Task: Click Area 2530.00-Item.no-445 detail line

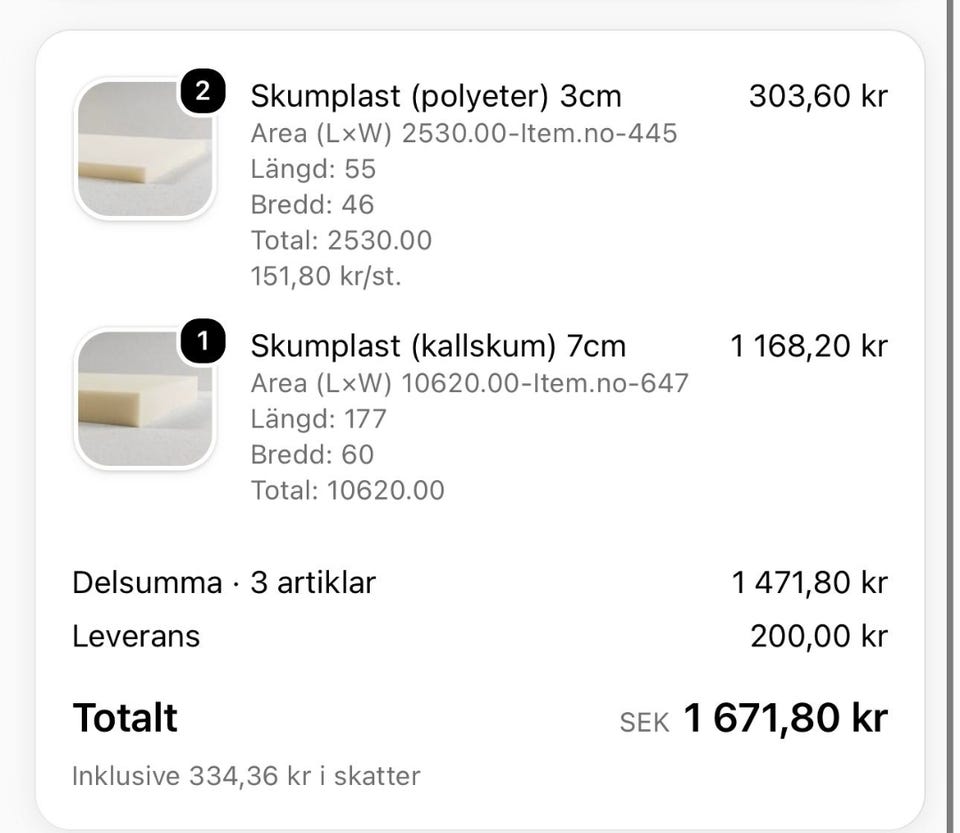Action: pyautogui.click(x=464, y=133)
